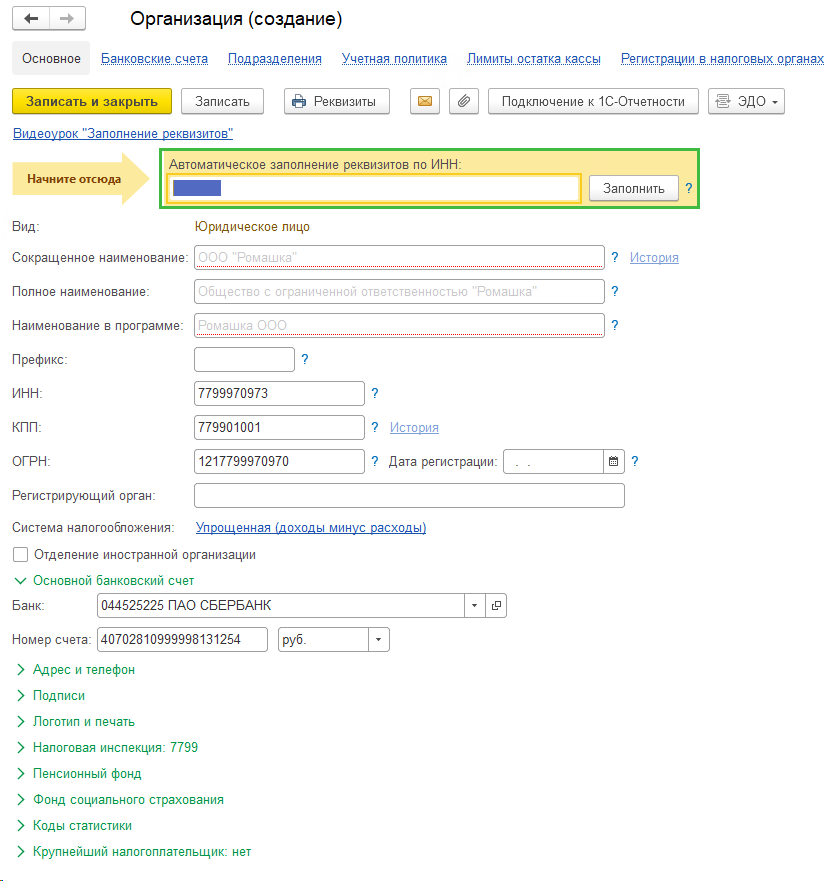Click into the Регистрирующий орган input field
Image resolution: width=840 pixels, height=881 pixels.
coord(409,496)
